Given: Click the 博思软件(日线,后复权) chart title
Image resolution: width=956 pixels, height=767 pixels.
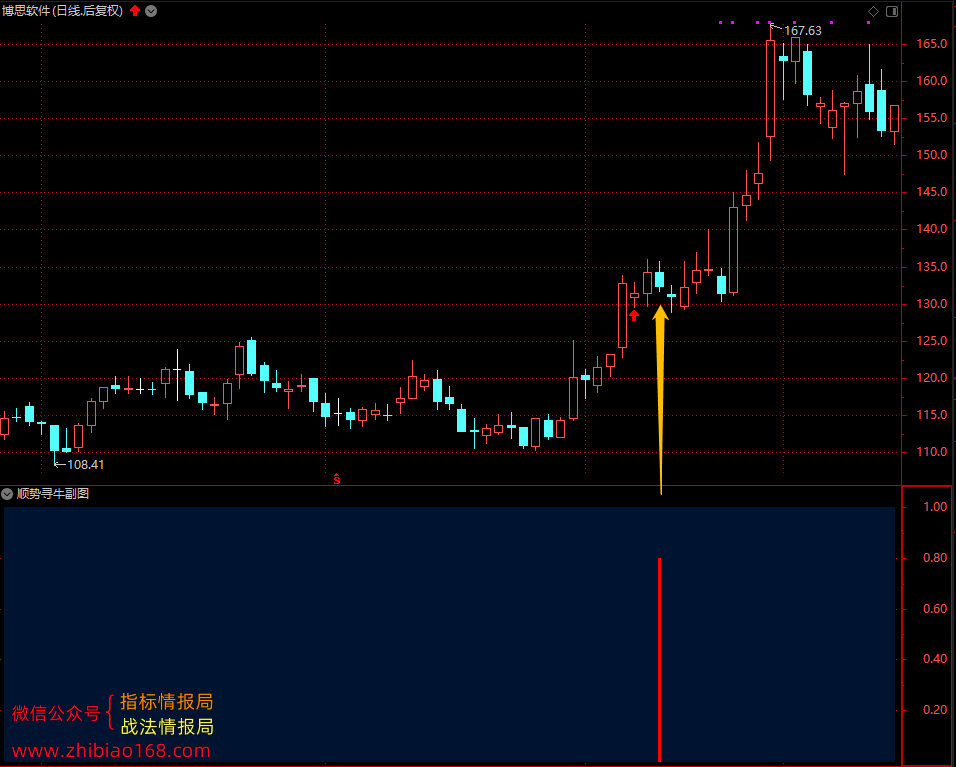Looking at the screenshot, I should click(62, 10).
